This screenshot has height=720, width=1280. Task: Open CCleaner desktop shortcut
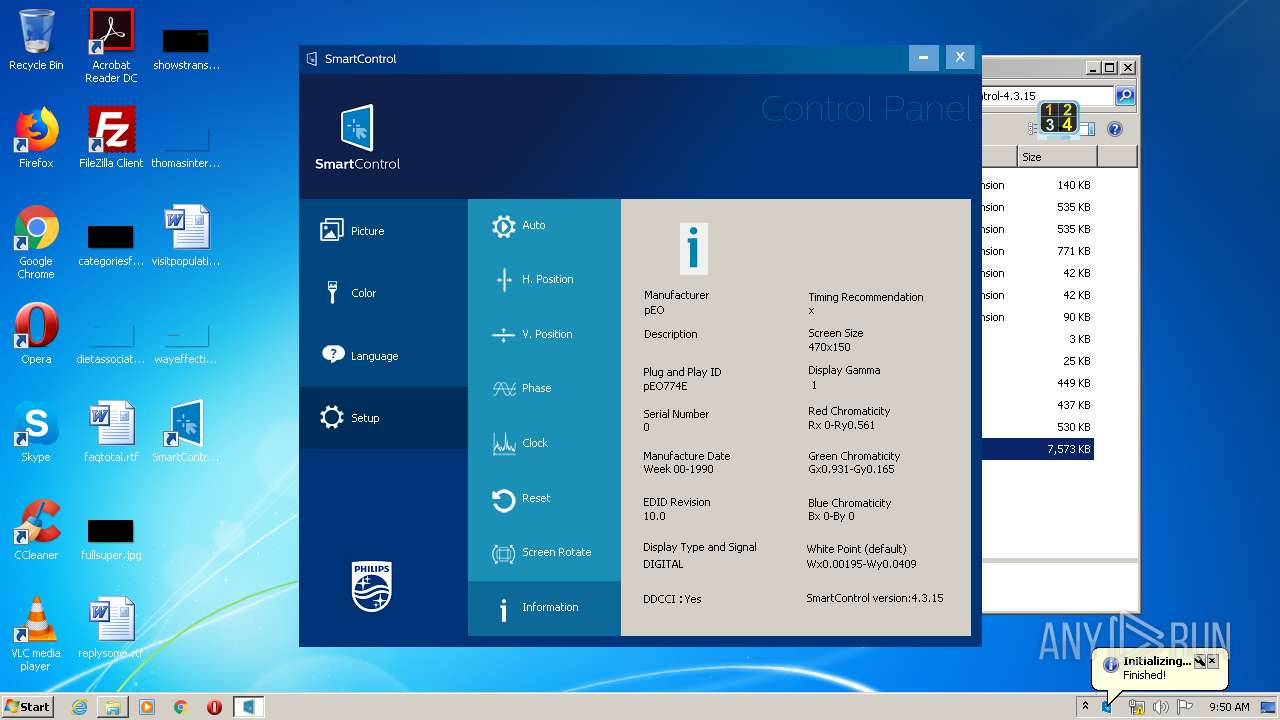36,530
